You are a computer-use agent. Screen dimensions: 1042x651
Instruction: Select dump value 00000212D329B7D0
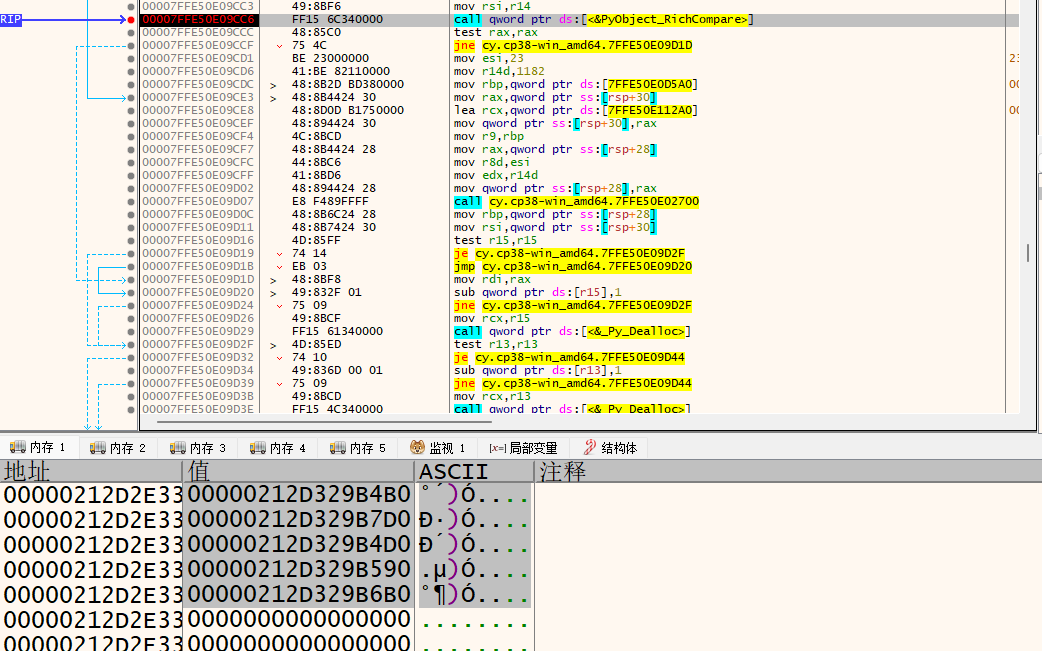(299, 519)
